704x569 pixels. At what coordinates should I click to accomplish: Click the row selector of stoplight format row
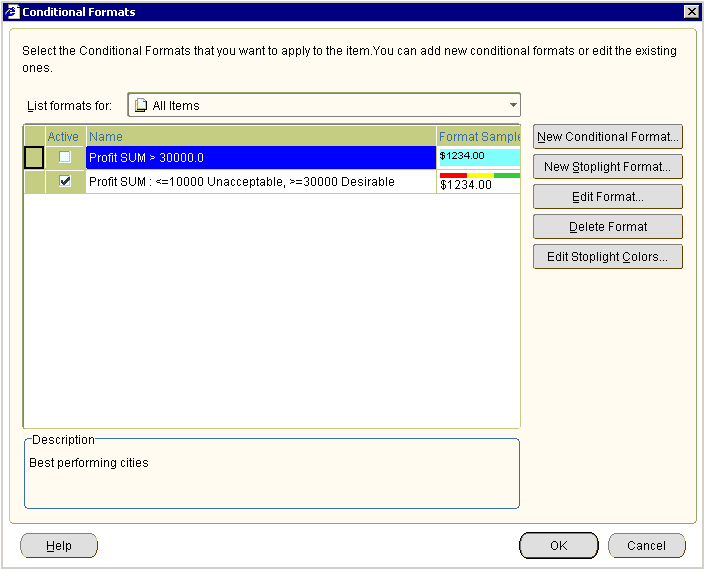[x=34, y=182]
